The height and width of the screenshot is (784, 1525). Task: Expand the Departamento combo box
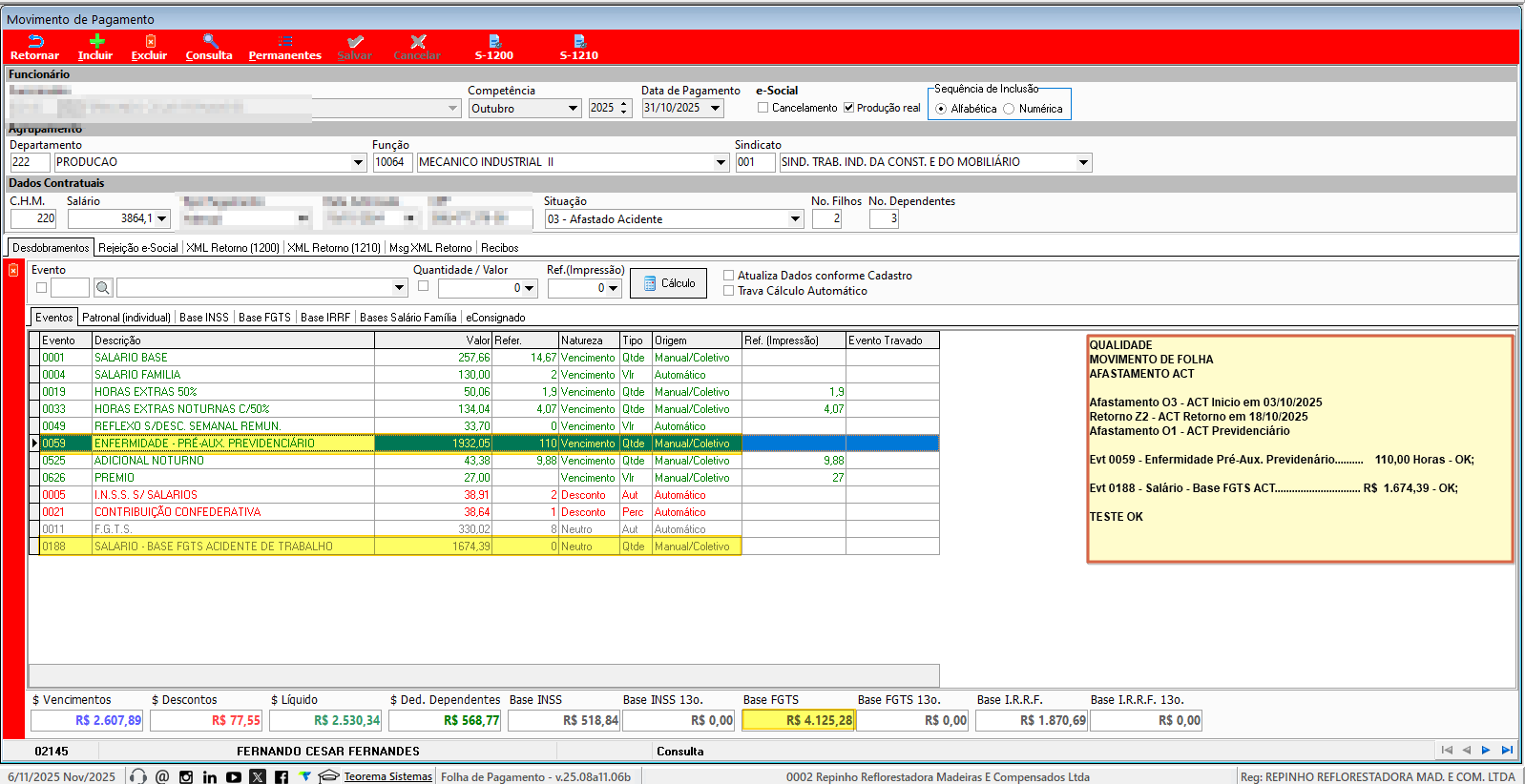[358, 162]
